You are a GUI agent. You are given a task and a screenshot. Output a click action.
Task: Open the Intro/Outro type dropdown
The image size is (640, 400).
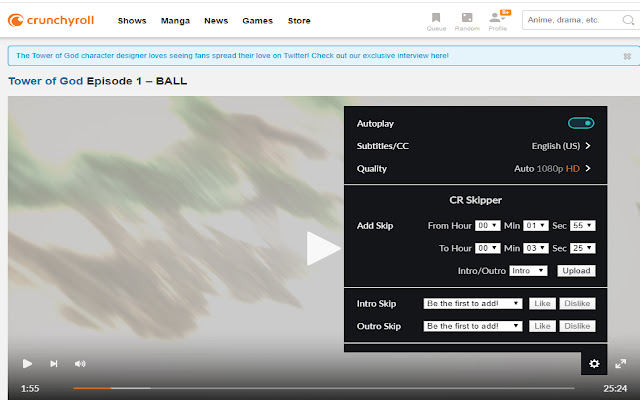click(x=528, y=271)
